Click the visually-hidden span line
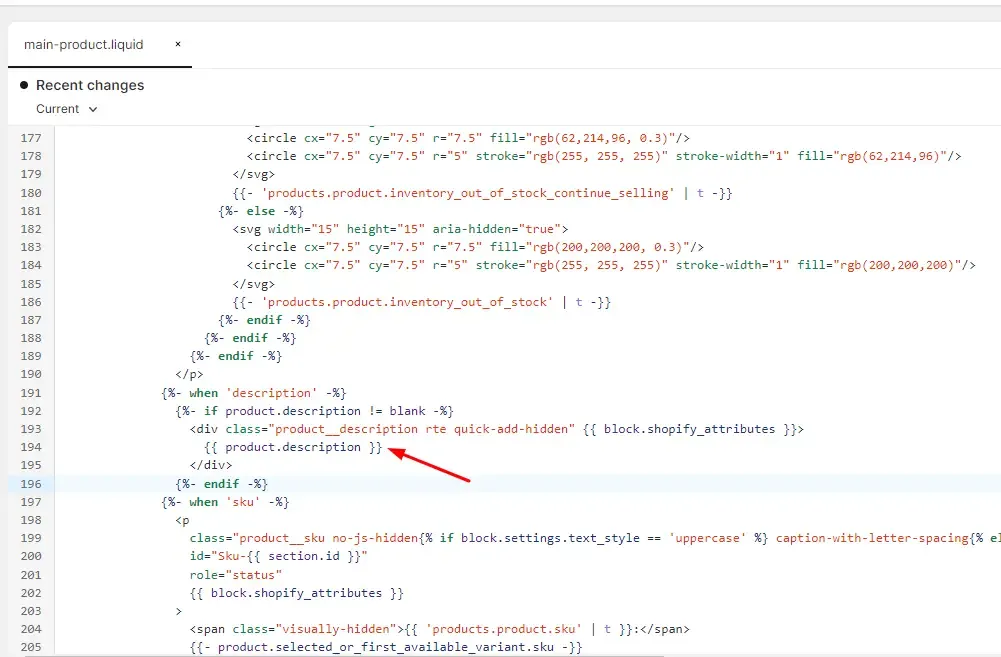The height and width of the screenshot is (657, 1001). 439,629
